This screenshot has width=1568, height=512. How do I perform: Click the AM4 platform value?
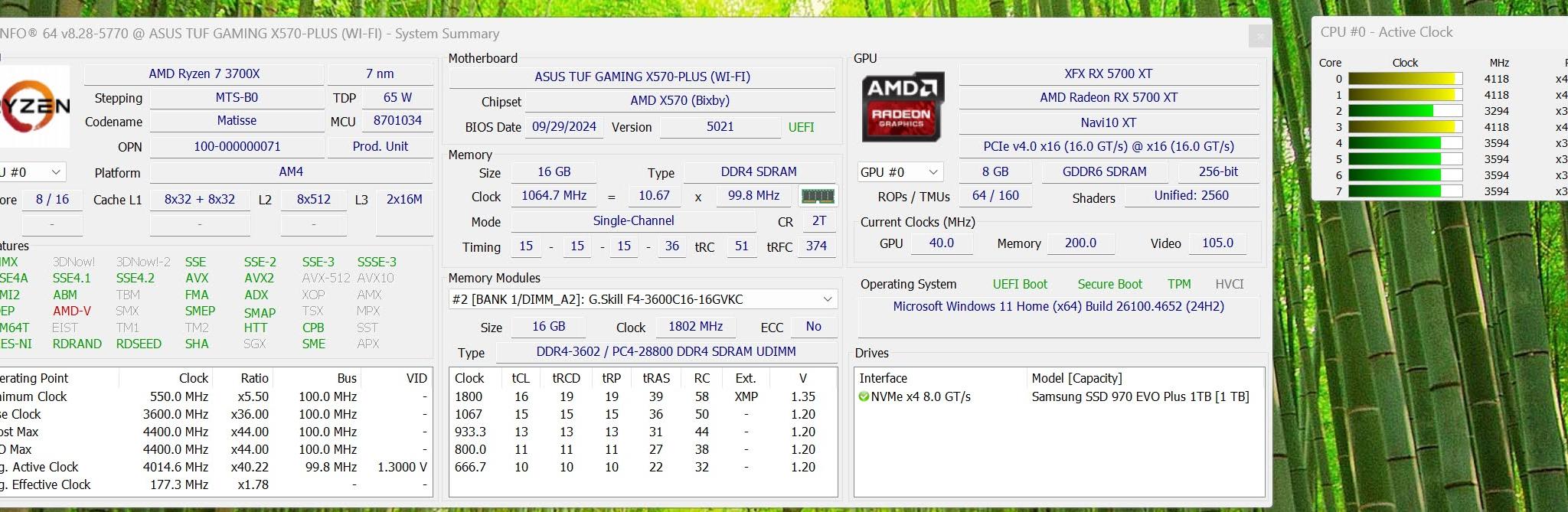pos(291,172)
